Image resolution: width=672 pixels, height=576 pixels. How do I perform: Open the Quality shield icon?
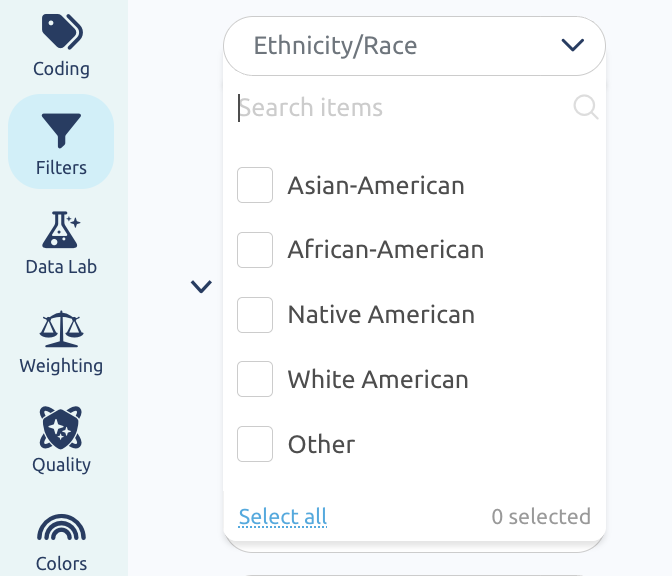(x=61, y=428)
